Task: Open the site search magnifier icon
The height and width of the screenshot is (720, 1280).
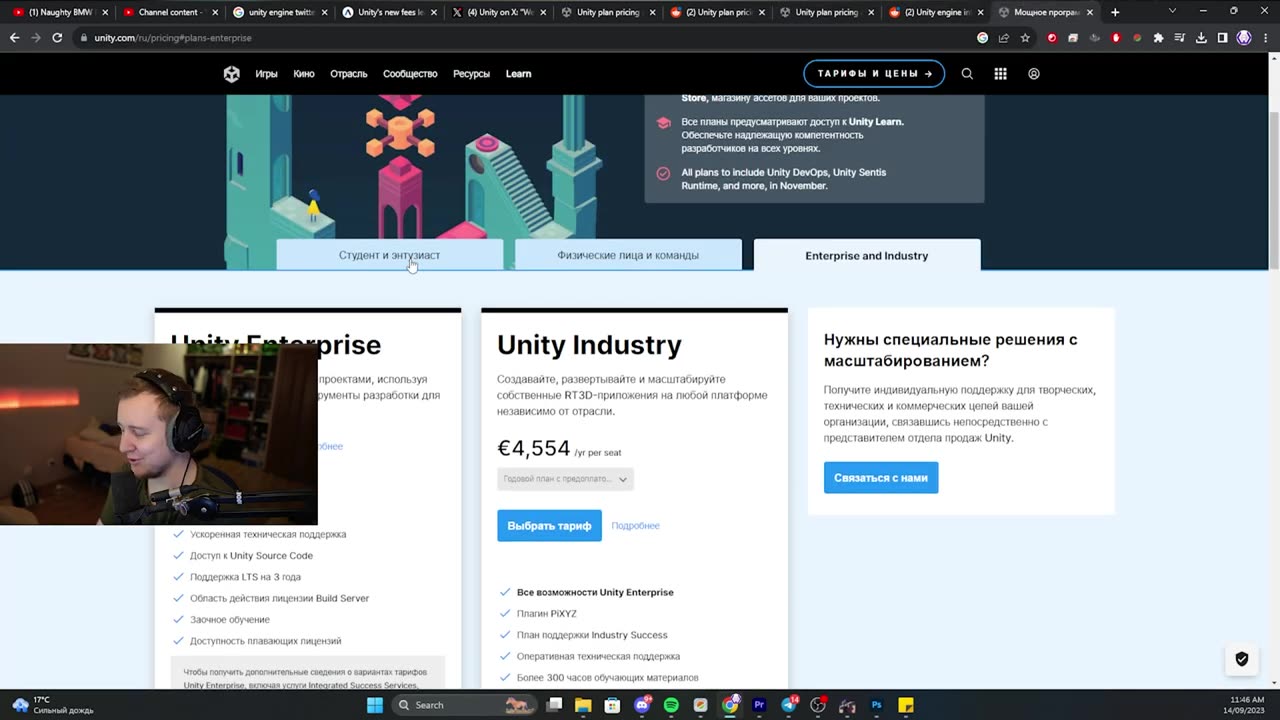Action: (x=967, y=74)
